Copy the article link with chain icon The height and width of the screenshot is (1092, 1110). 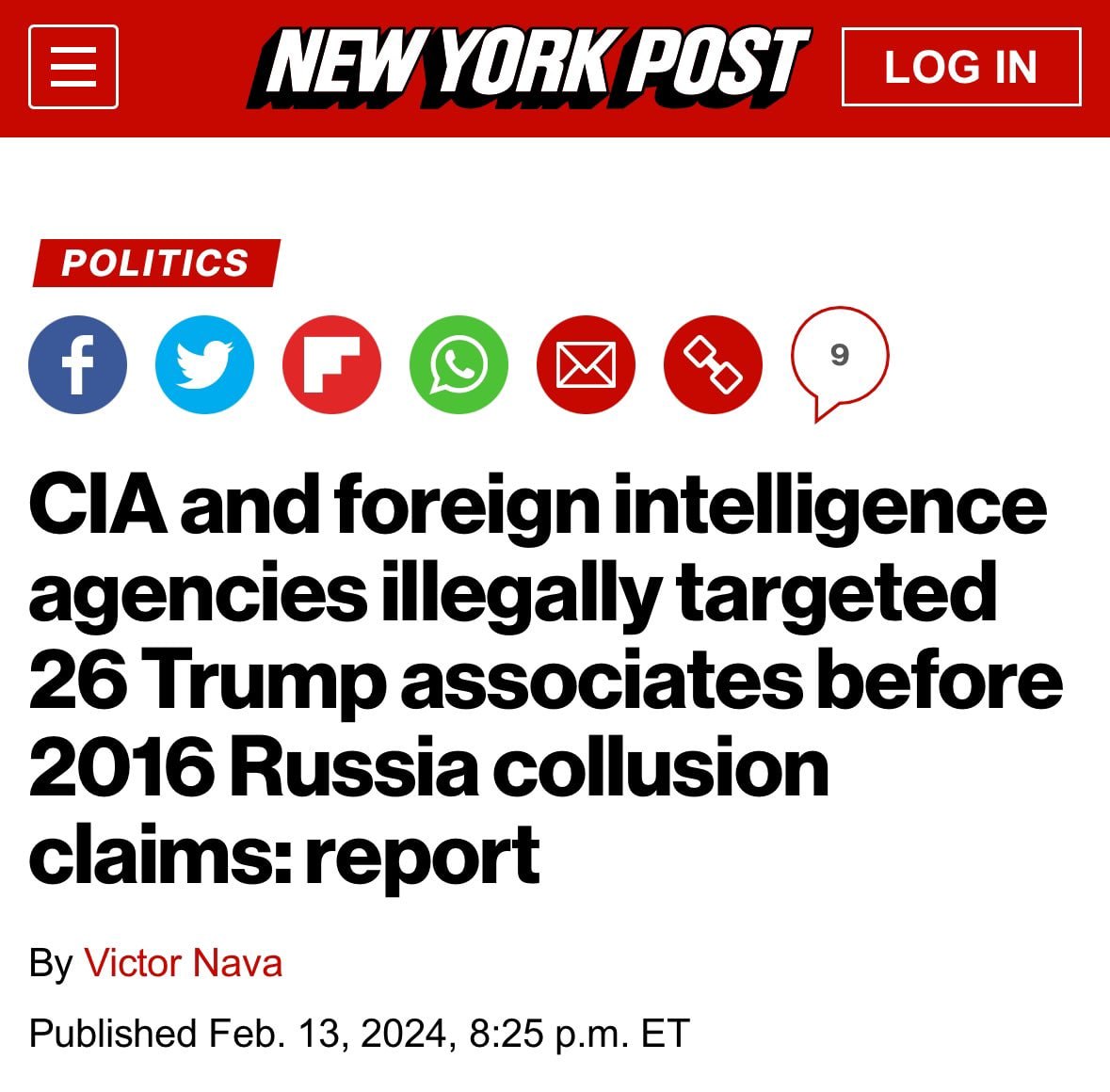click(x=713, y=365)
